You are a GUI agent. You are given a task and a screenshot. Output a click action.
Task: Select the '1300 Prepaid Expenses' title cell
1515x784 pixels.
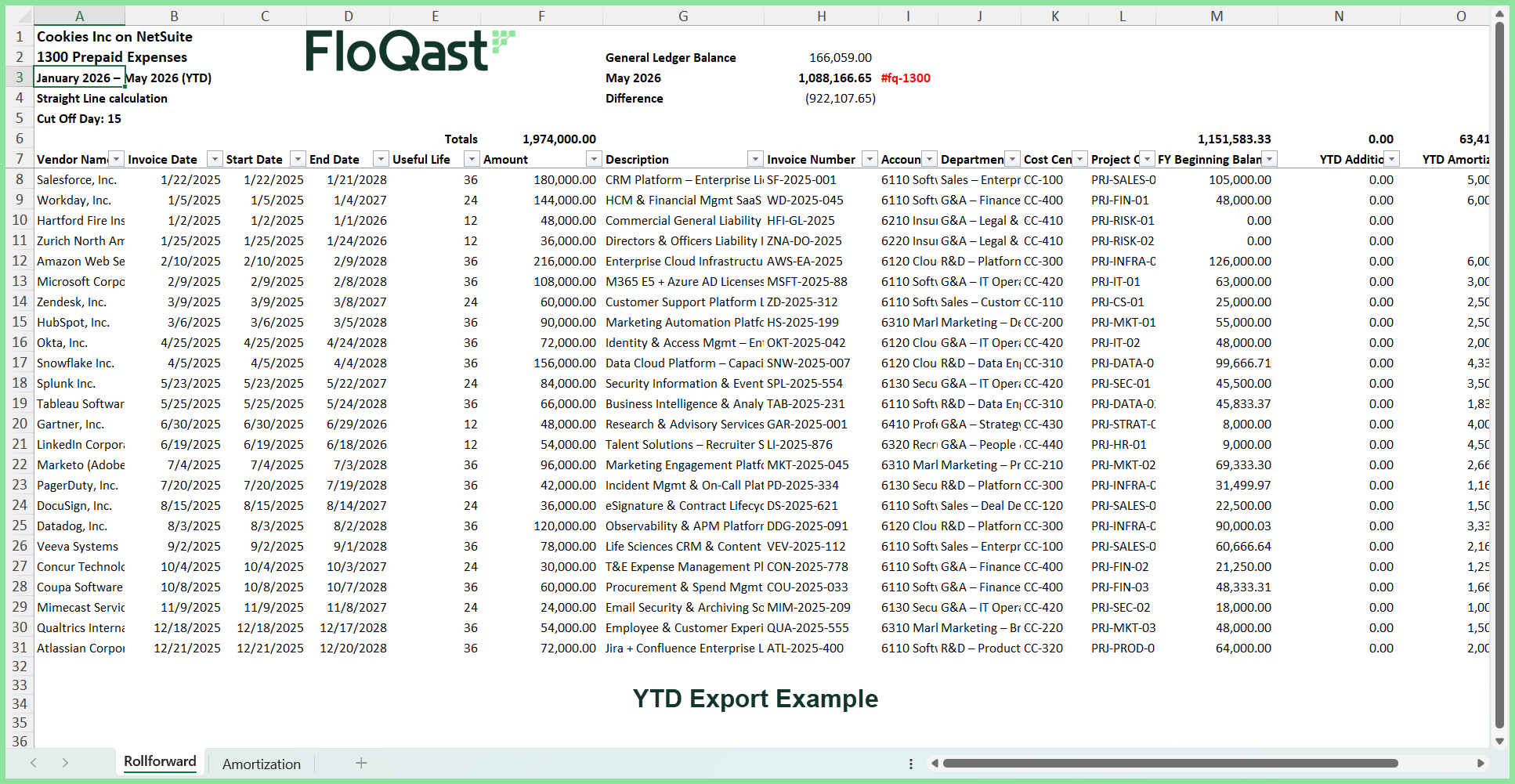111,57
